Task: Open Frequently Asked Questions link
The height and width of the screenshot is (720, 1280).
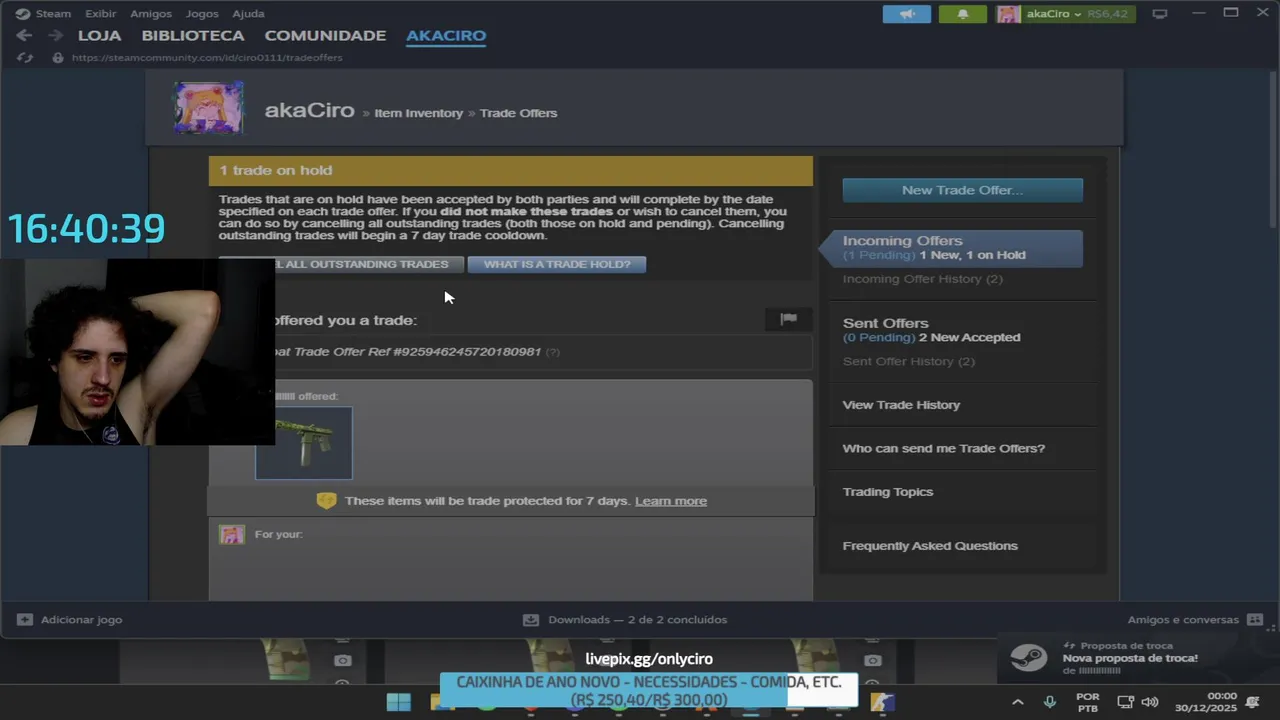Action: pyautogui.click(x=930, y=546)
